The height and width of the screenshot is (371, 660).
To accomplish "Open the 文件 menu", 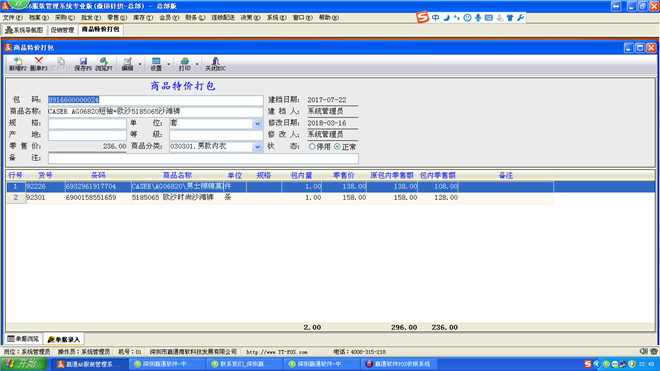I will click(x=12, y=18).
